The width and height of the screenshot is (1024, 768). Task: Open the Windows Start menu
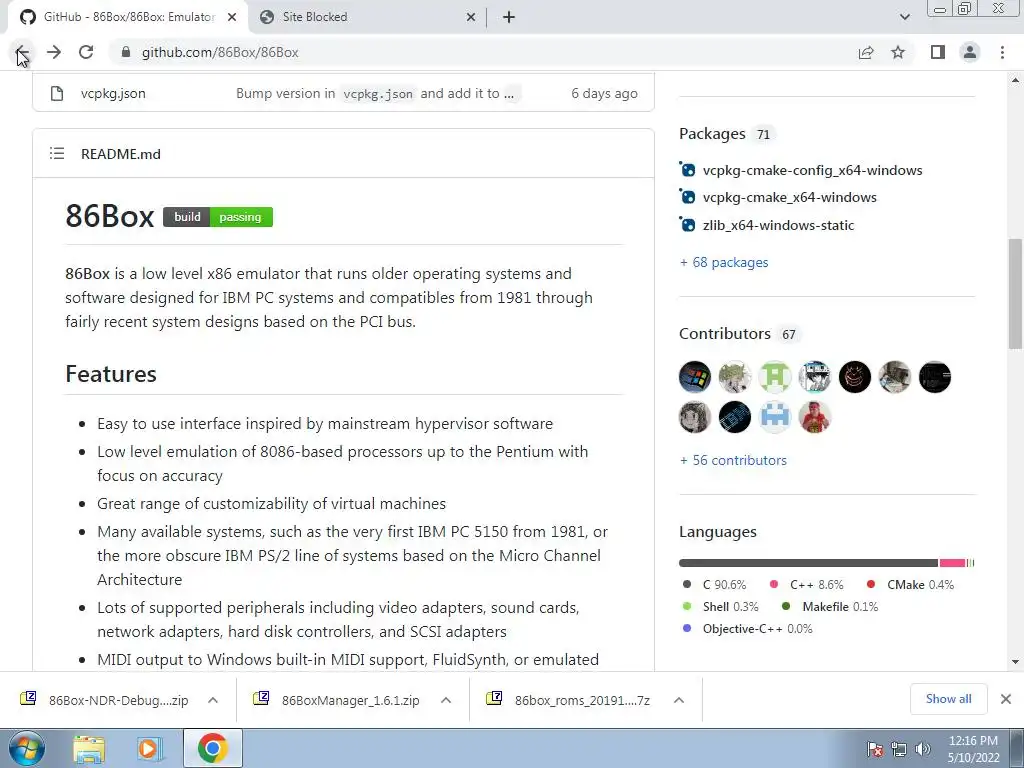(x=26, y=748)
